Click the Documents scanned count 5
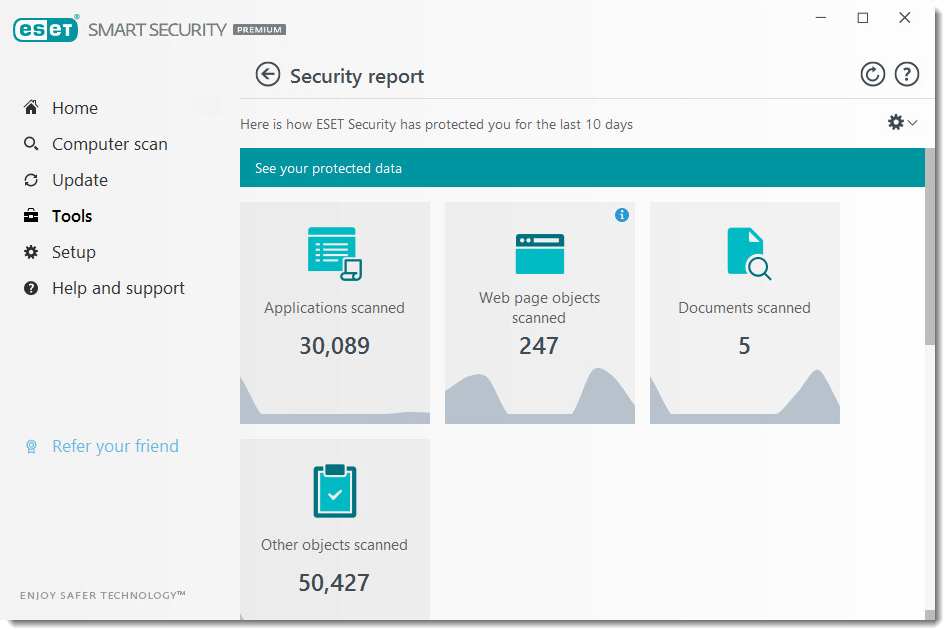Viewport: 944px width, 629px height. (744, 345)
